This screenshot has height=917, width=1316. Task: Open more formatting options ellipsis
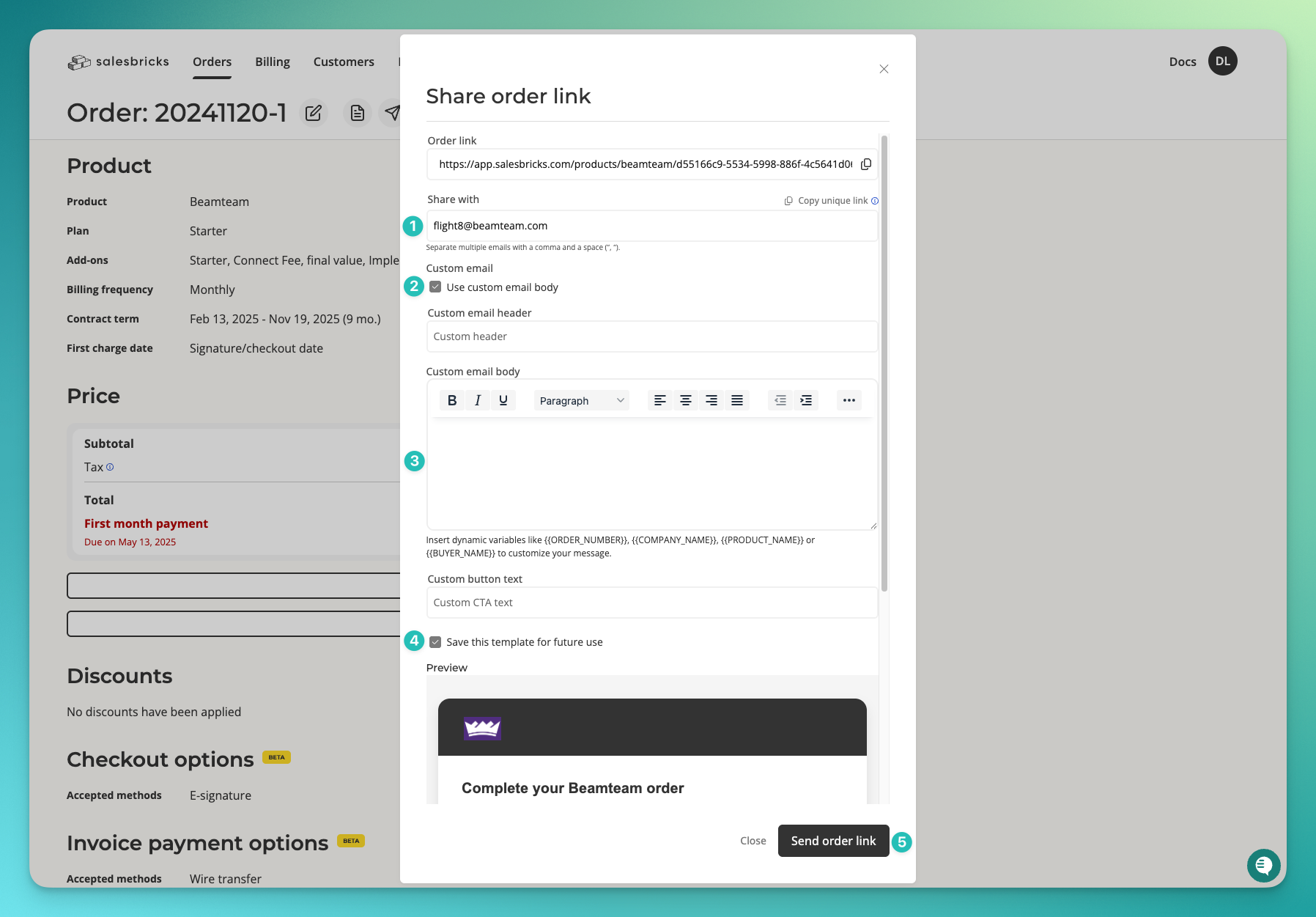849,400
